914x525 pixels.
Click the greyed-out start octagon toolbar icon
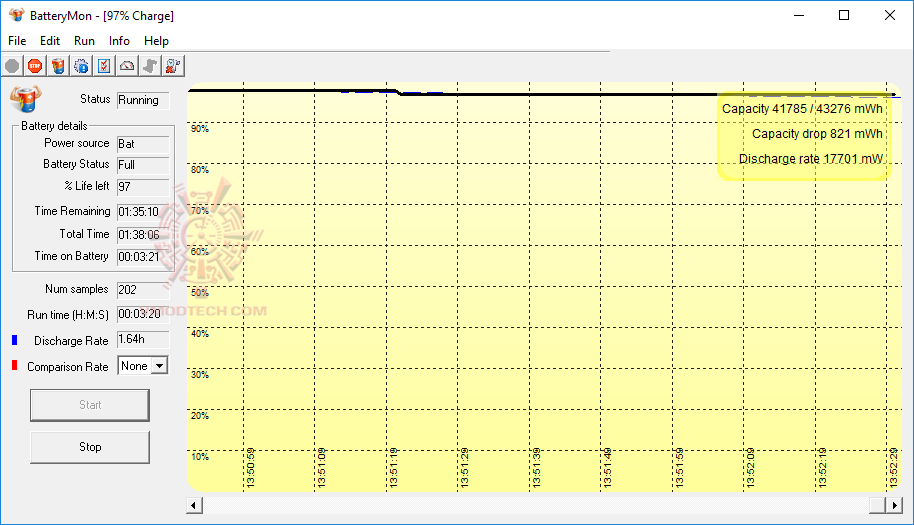[12, 66]
